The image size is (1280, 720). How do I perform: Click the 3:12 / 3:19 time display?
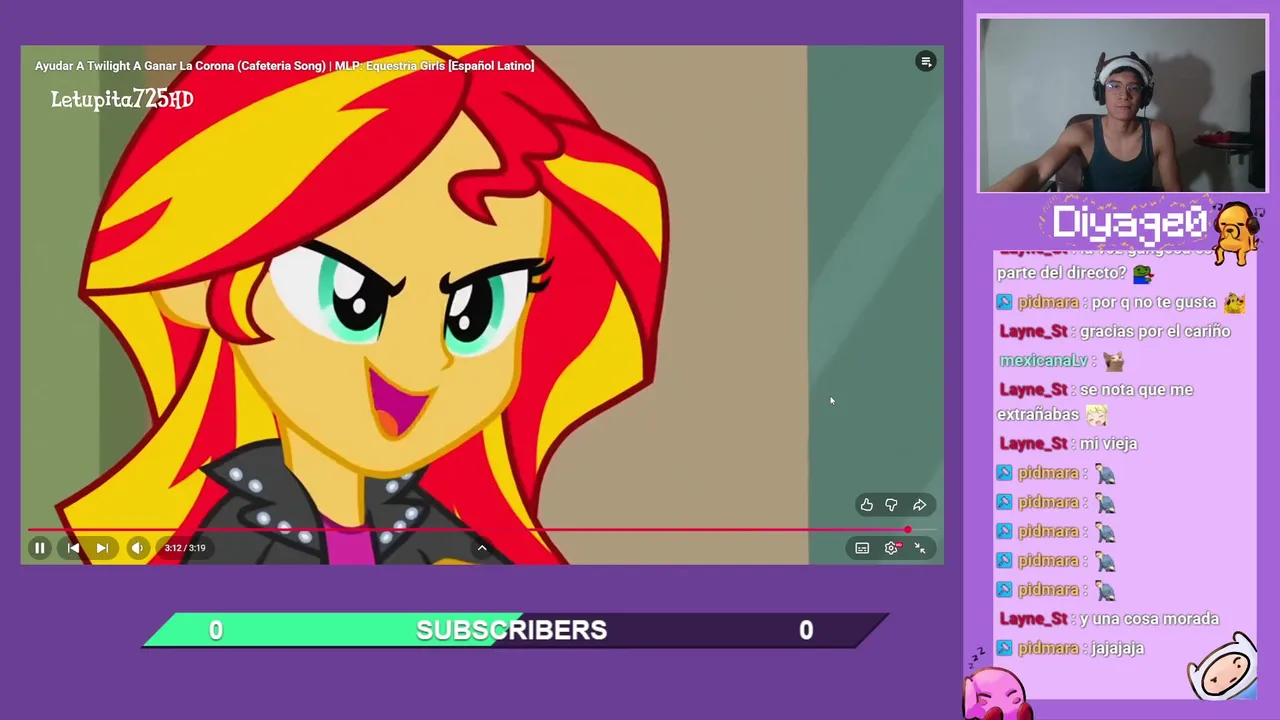pos(185,548)
